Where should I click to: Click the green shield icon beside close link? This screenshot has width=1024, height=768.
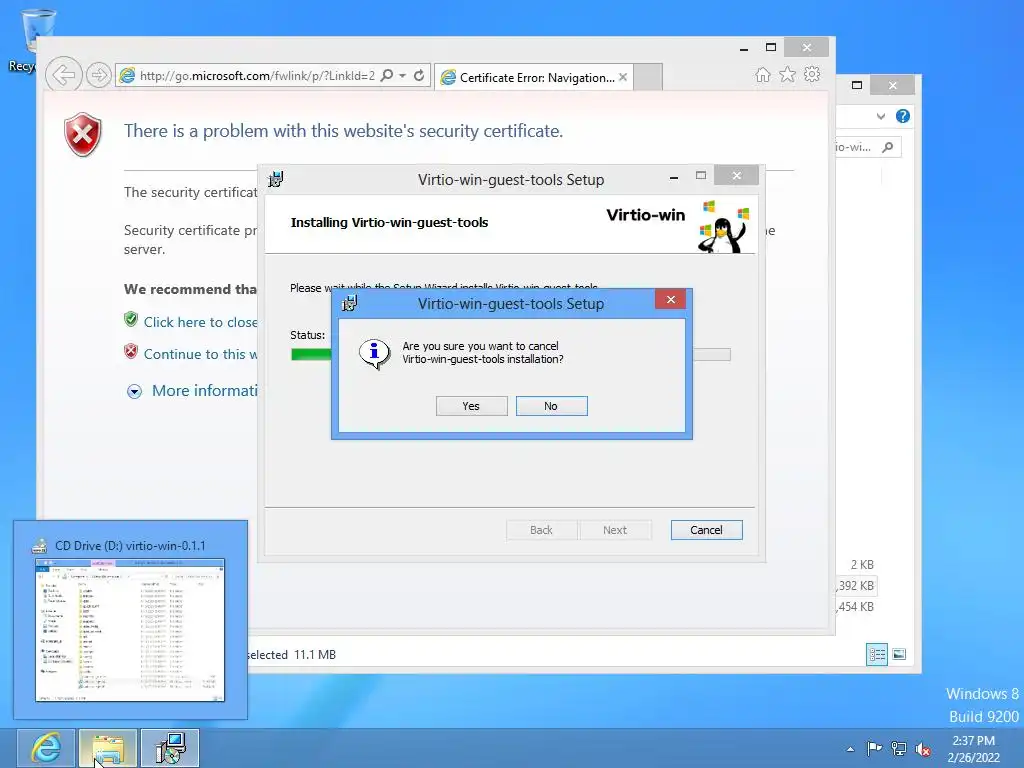[131, 319]
